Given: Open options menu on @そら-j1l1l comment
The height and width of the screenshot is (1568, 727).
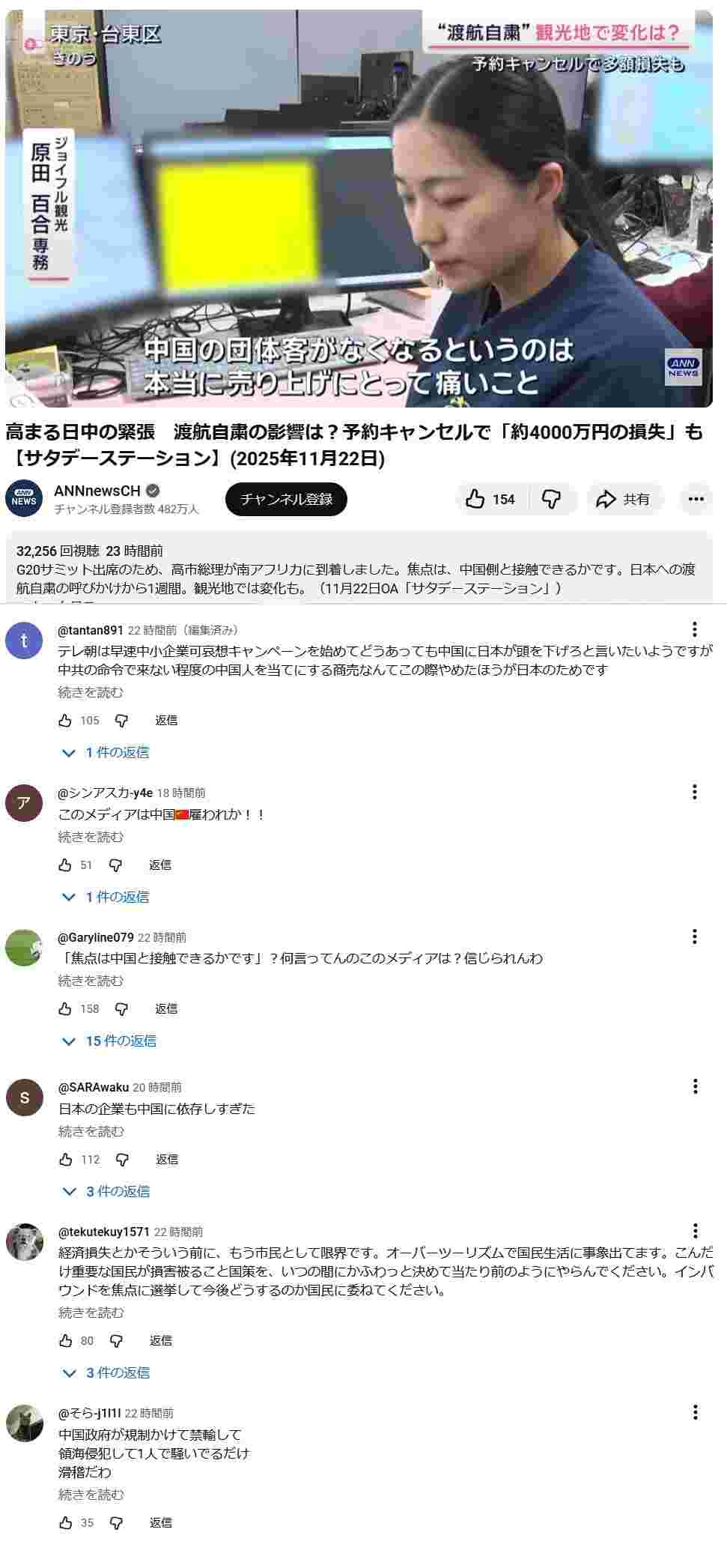Looking at the screenshot, I should [695, 1412].
